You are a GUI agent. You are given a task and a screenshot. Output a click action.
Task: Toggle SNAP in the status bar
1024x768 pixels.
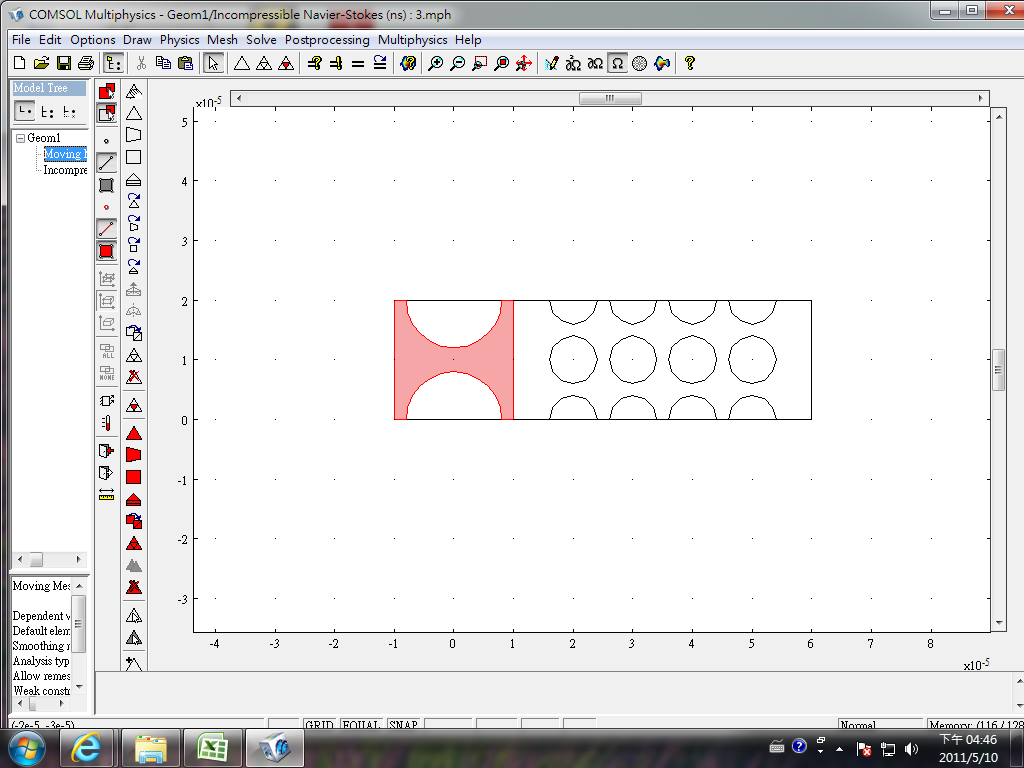(403, 725)
